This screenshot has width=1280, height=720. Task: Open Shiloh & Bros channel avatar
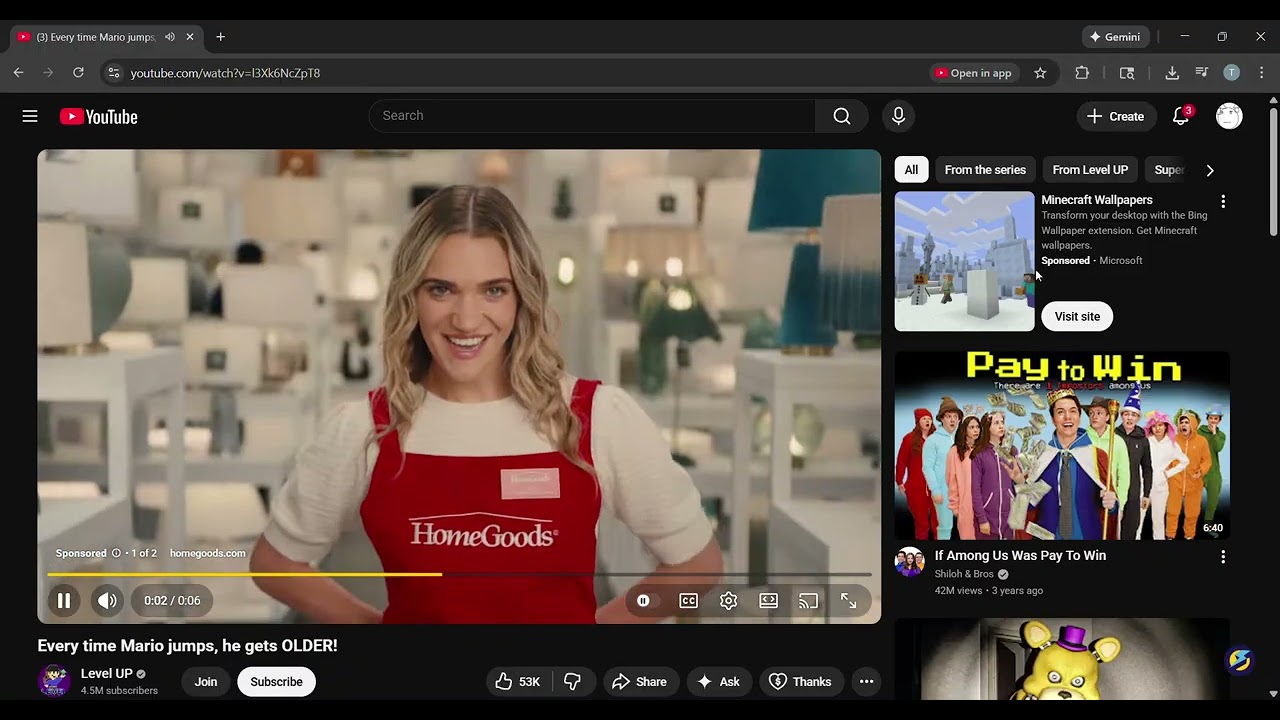(x=910, y=563)
